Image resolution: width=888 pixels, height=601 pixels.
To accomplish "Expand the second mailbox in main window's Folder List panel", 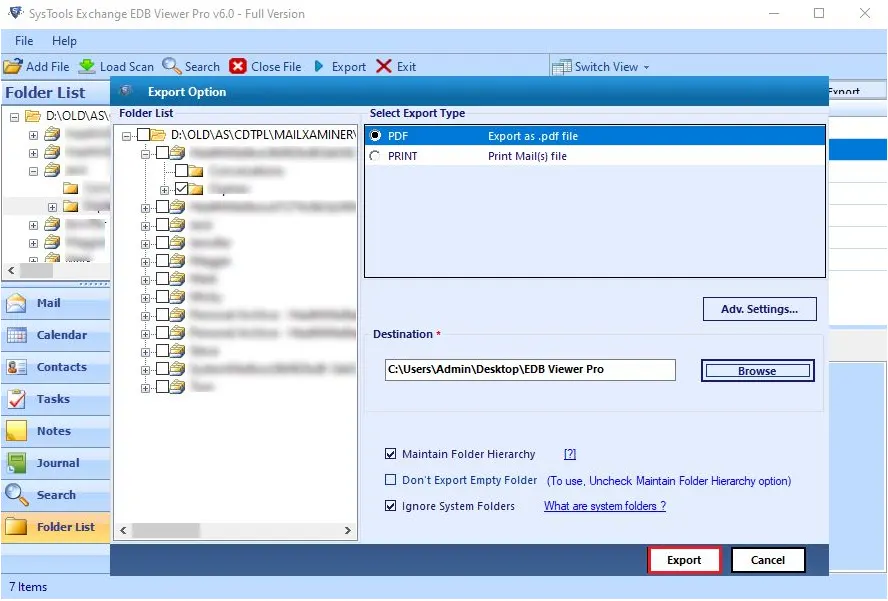I will pyautogui.click(x=33, y=154).
